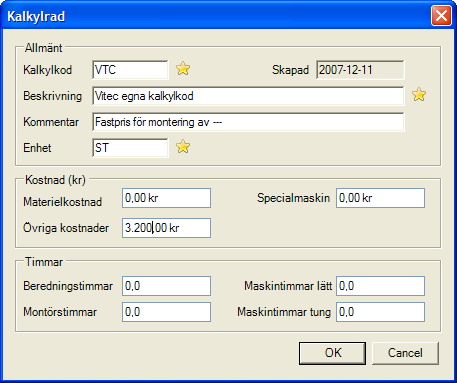
Task: Click the Maskintimmar tung field
Action: coord(380,312)
